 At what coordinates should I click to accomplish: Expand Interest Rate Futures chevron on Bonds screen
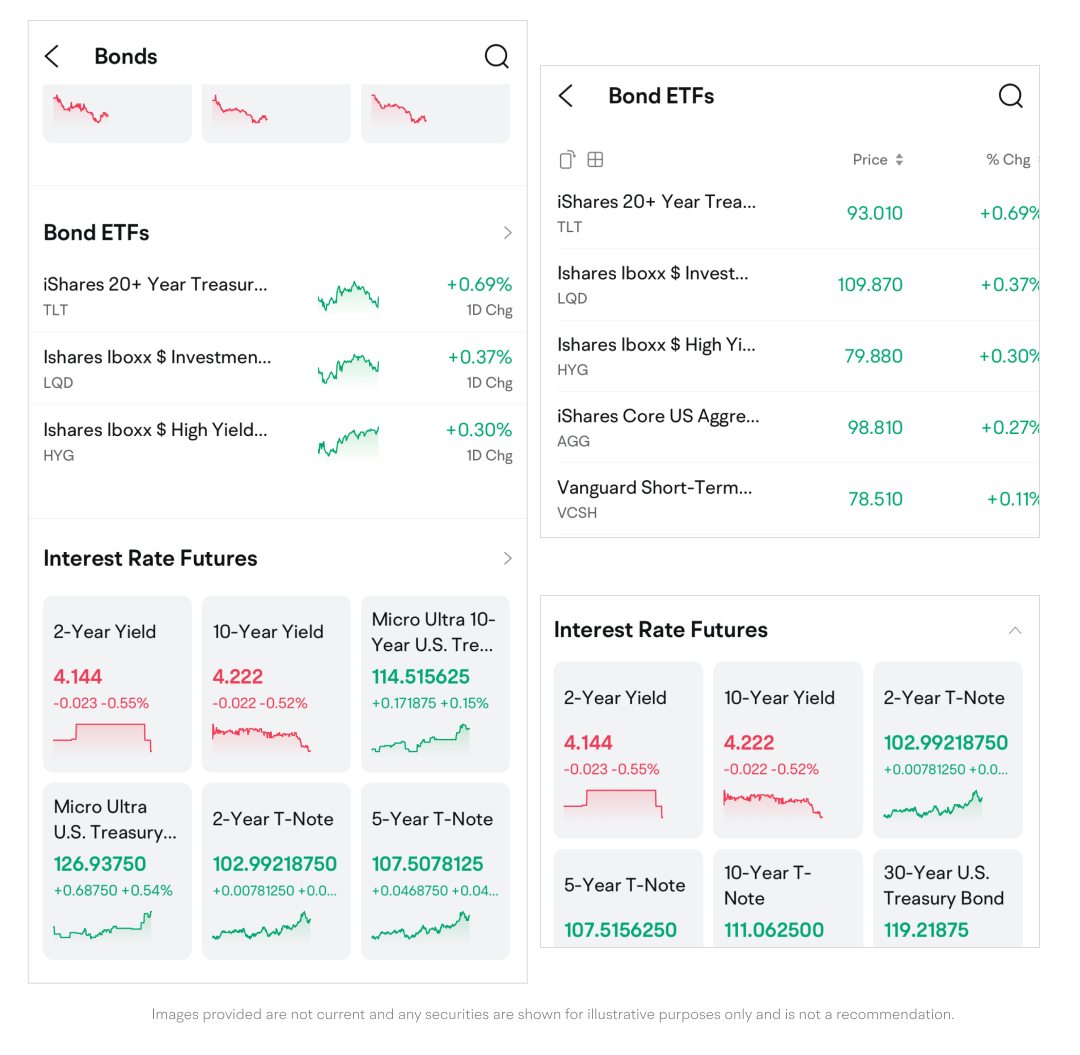coord(508,558)
